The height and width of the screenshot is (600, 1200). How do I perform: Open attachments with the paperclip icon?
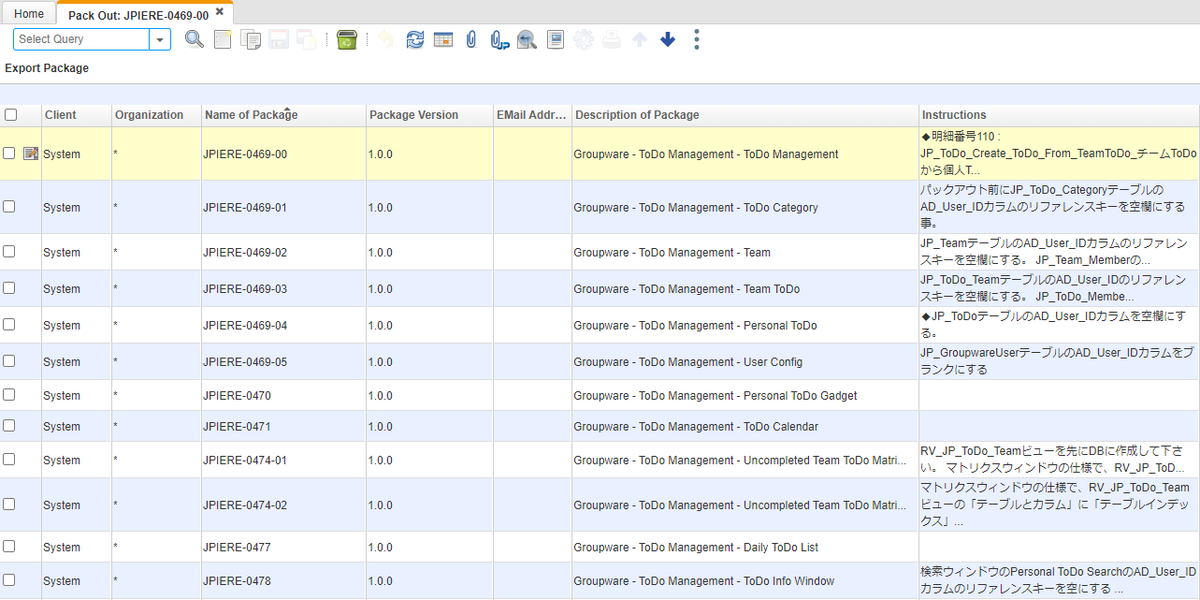coord(471,39)
